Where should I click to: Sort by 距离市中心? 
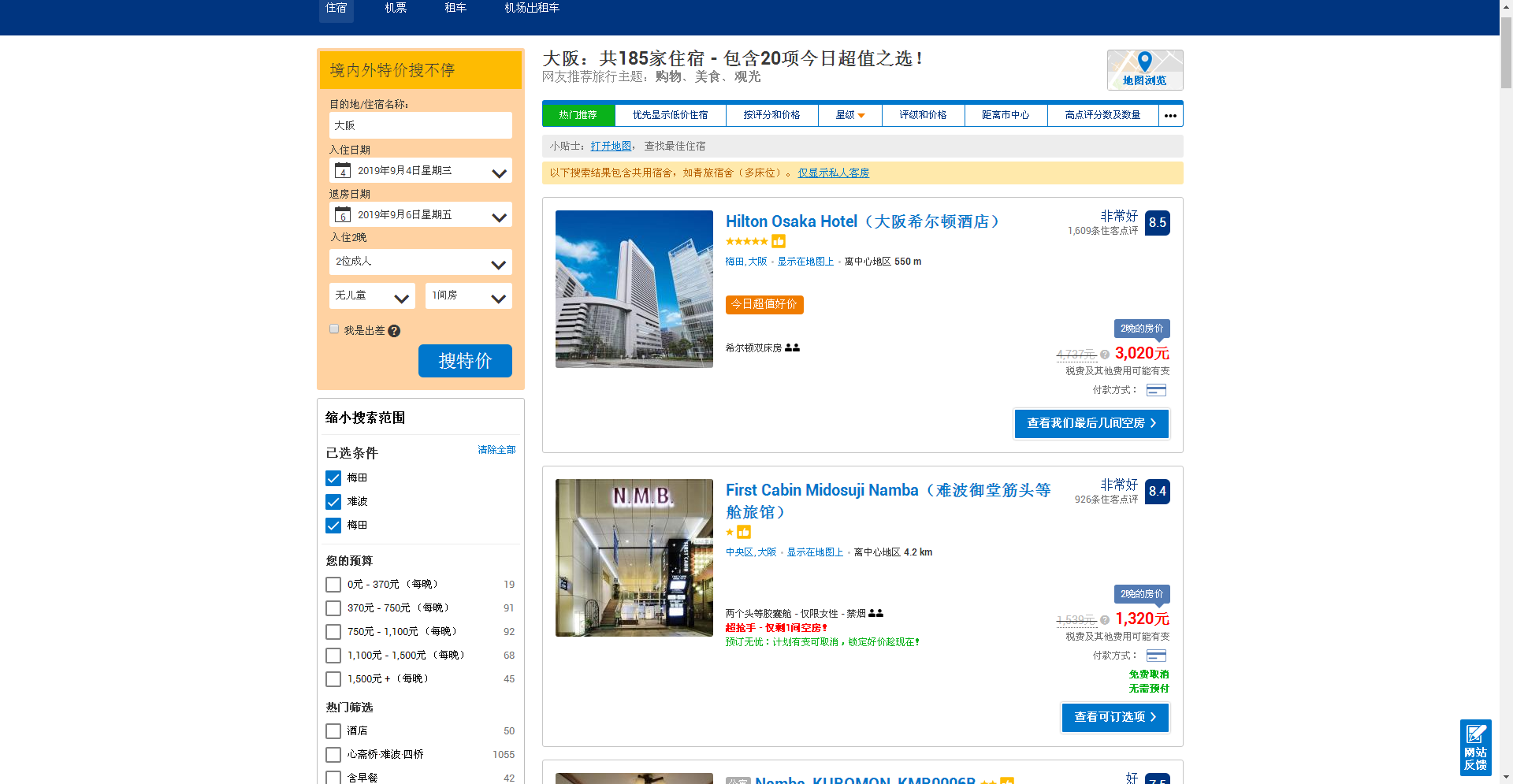point(1006,115)
